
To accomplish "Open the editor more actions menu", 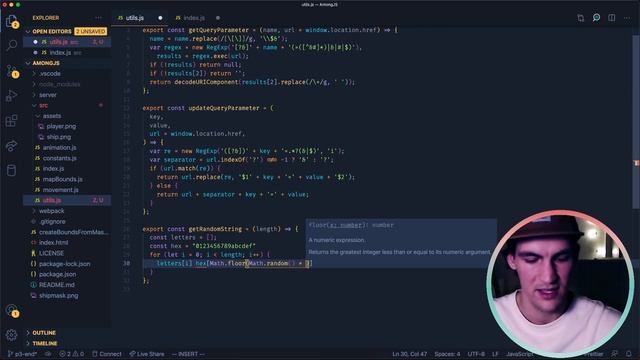I will coord(627,18).
